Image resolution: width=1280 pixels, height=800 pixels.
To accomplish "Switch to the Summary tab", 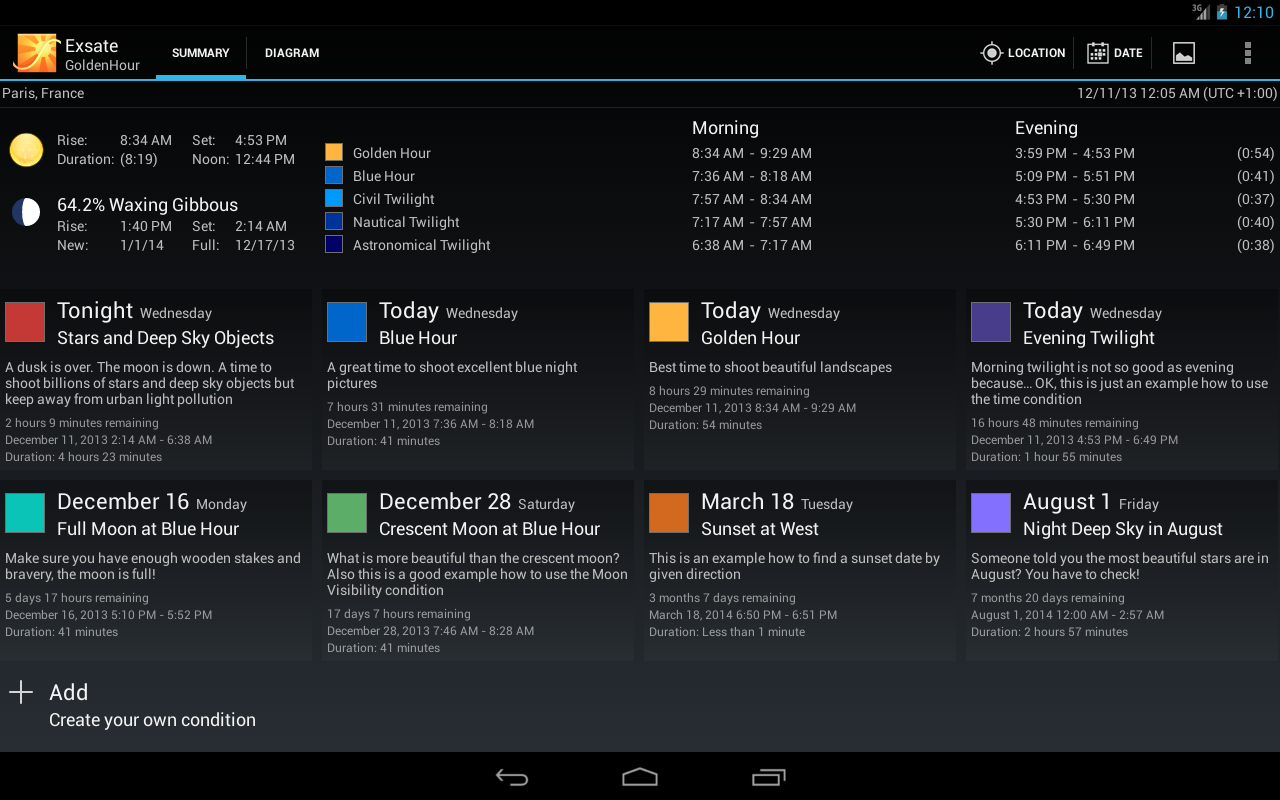I will point(200,53).
